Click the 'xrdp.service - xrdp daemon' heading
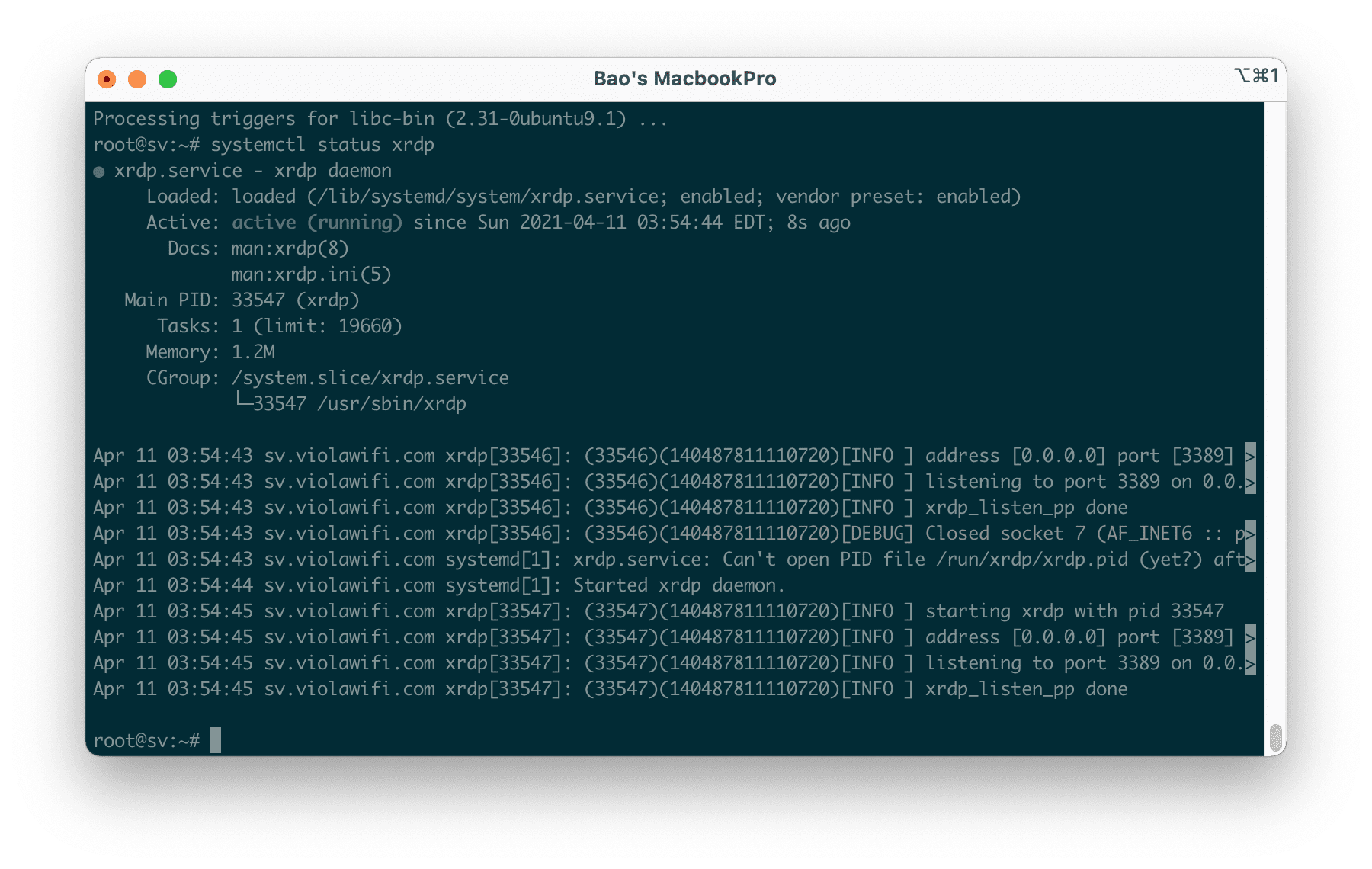Image resolution: width=1372 pixels, height=869 pixels. point(253,171)
